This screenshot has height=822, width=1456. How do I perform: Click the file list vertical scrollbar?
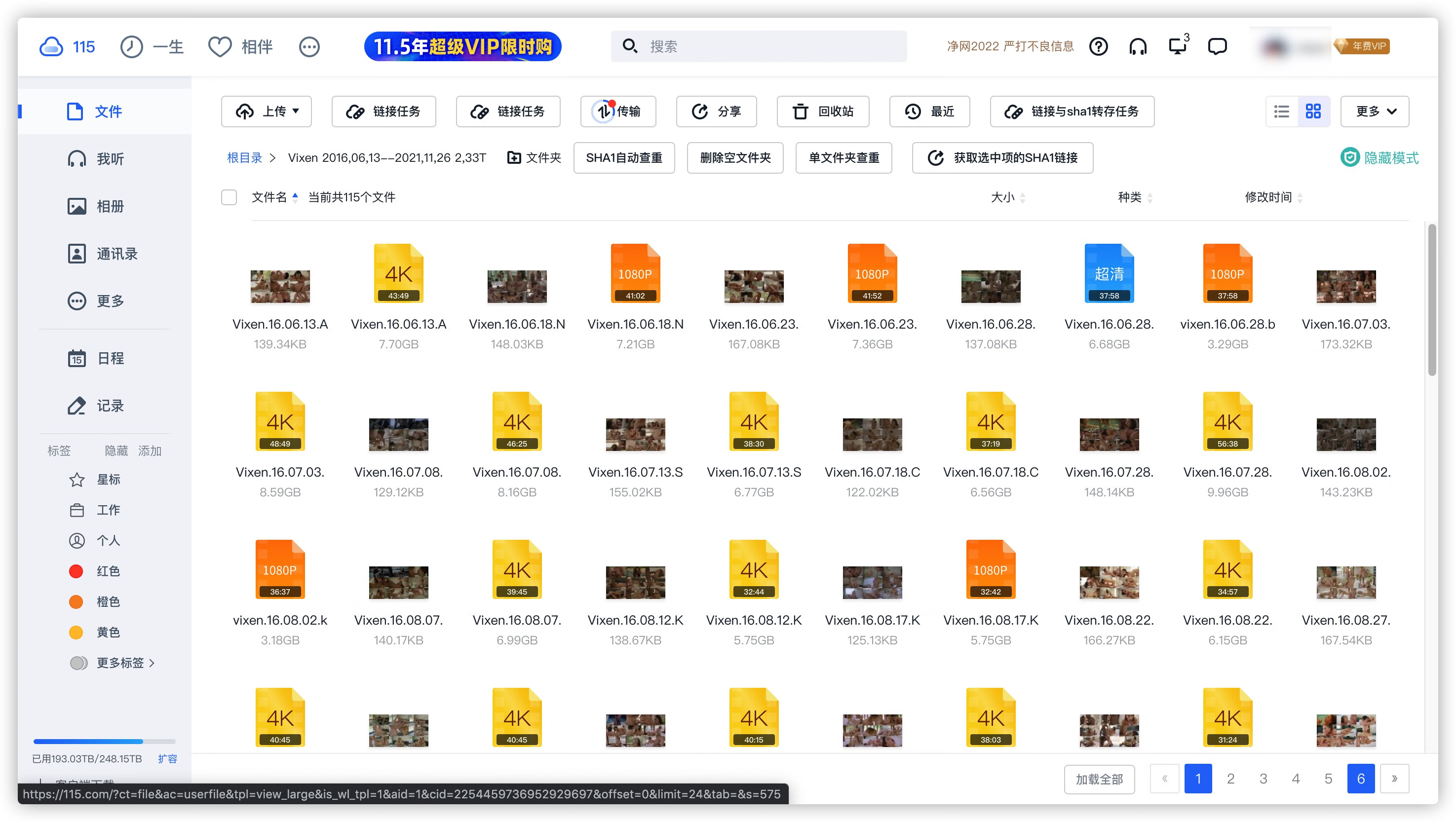pos(1432,300)
